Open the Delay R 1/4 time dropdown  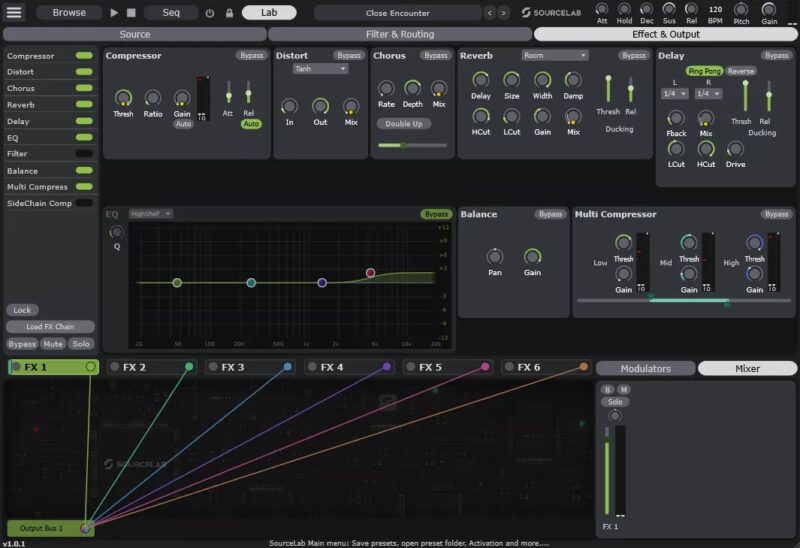click(708, 94)
